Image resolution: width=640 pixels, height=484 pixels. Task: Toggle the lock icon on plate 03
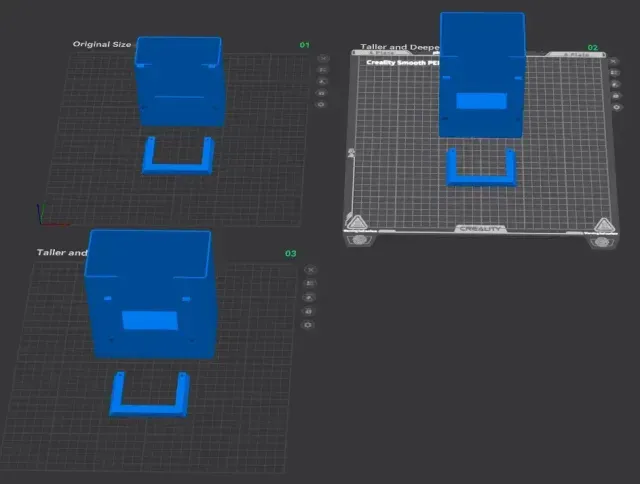coord(309,311)
